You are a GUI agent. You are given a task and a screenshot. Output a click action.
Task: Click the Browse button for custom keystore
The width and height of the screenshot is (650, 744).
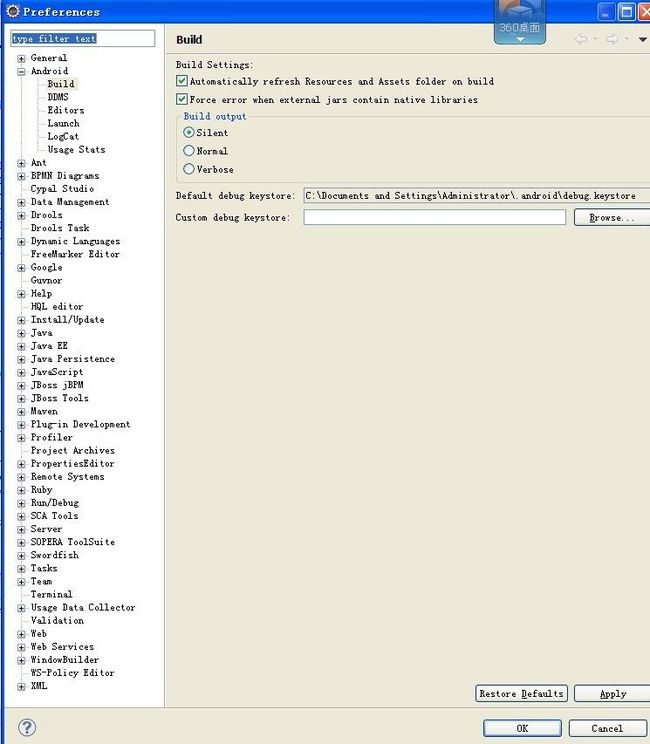click(612, 217)
